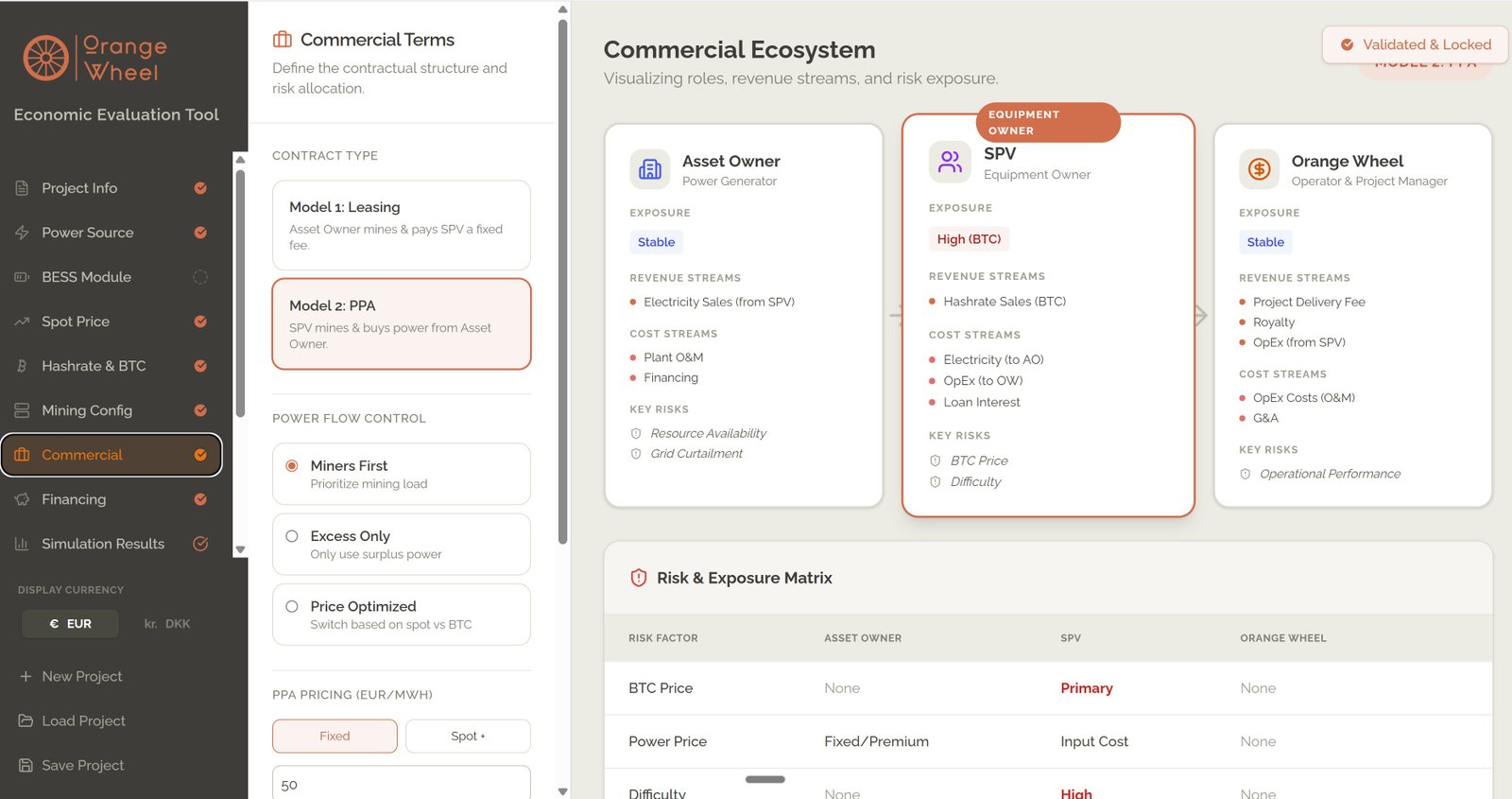This screenshot has width=1512, height=799.
Task: Click the BESS Module pending status circle
Action: [x=200, y=277]
